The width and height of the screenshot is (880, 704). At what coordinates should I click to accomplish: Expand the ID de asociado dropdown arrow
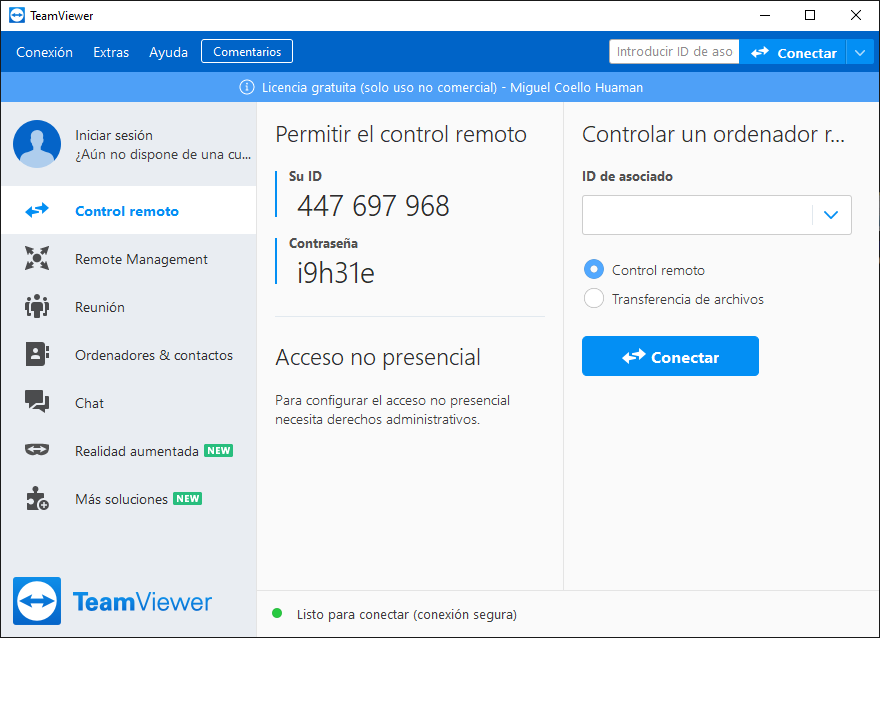[x=831, y=214]
